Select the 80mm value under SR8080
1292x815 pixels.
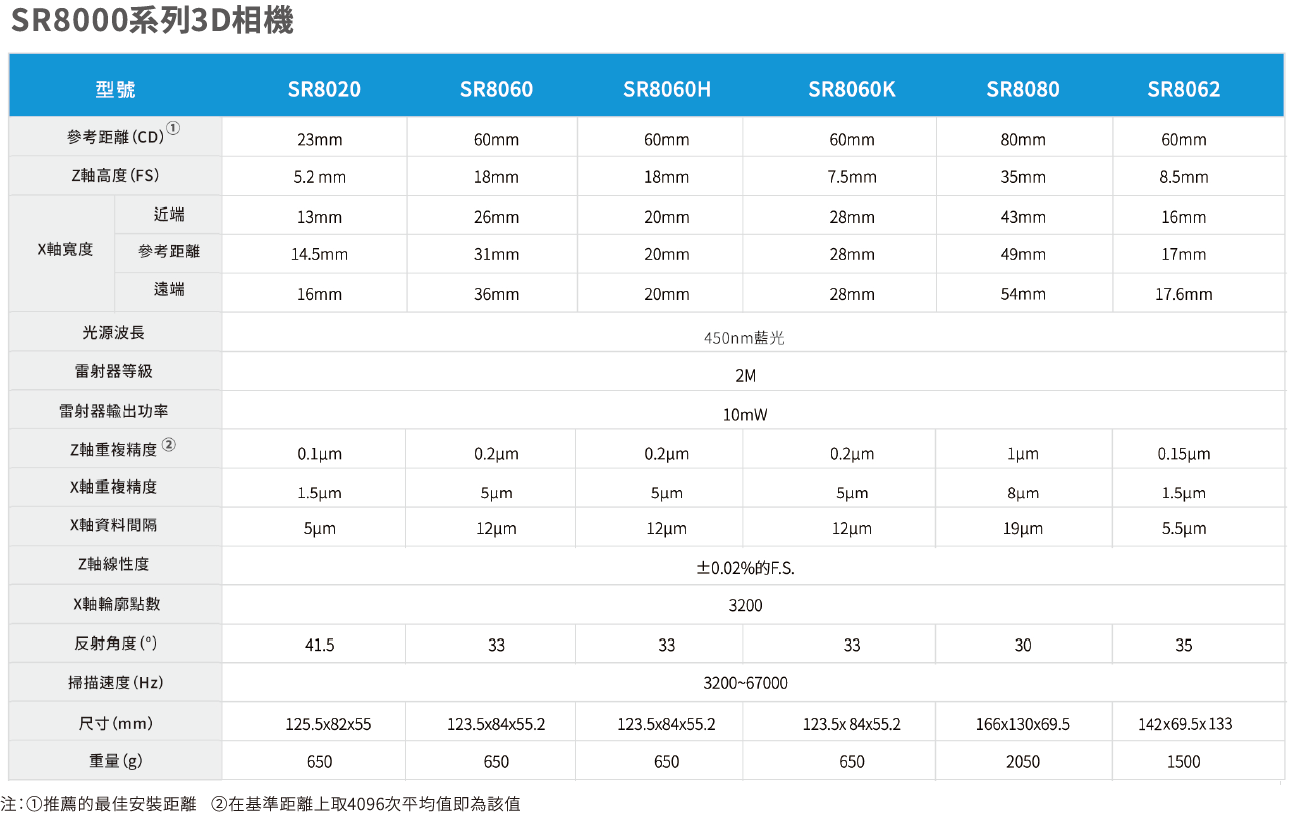1023,140
